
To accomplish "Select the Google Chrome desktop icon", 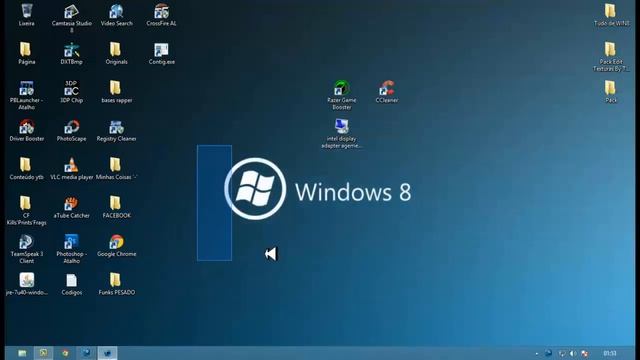I will pyautogui.click(x=116, y=242).
